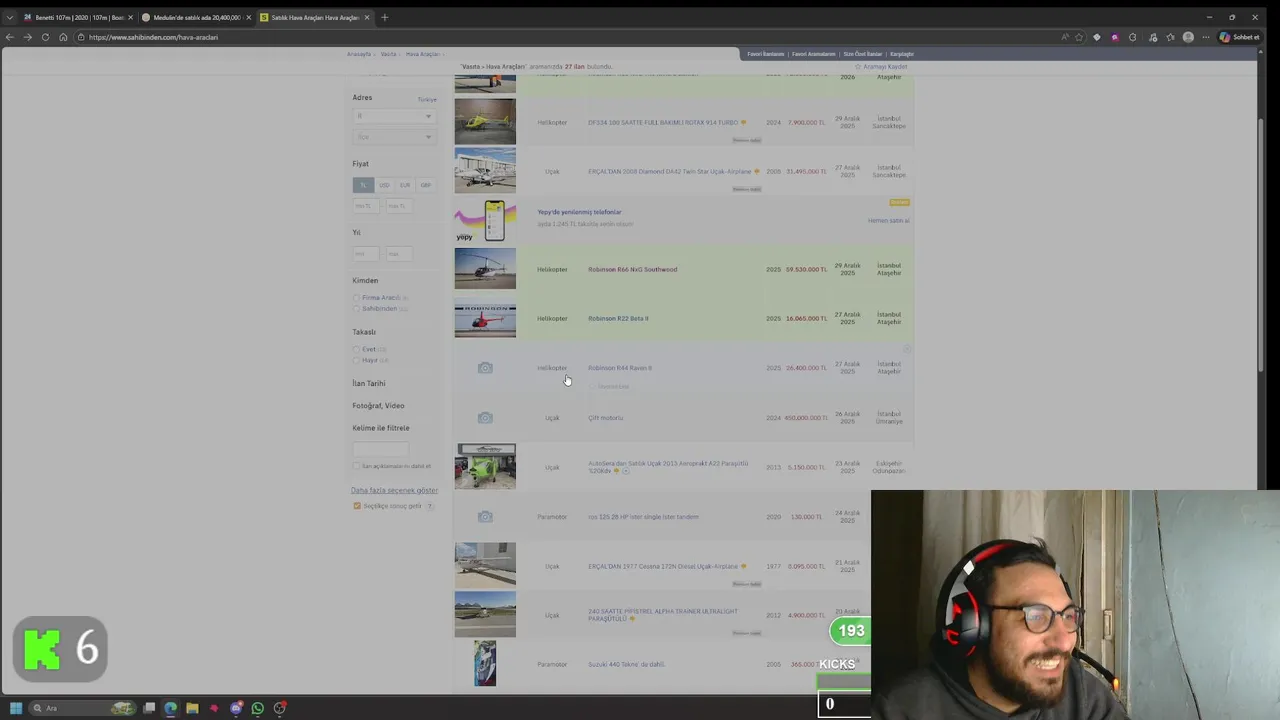Select Hayır under Takaslı
Image resolution: width=1280 pixels, height=720 pixels.
point(357,360)
